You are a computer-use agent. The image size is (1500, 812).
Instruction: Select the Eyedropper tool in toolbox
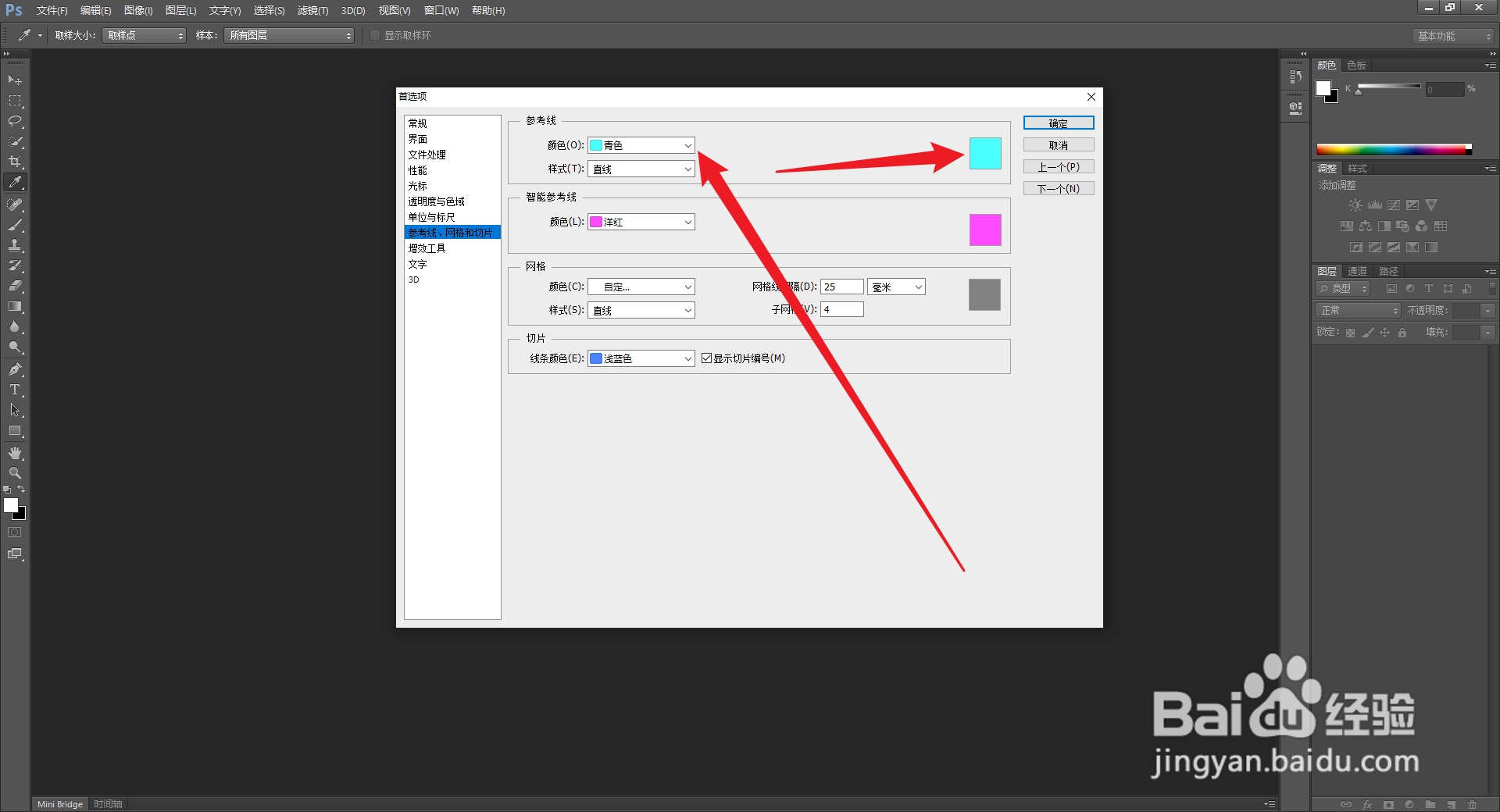coord(15,182)
